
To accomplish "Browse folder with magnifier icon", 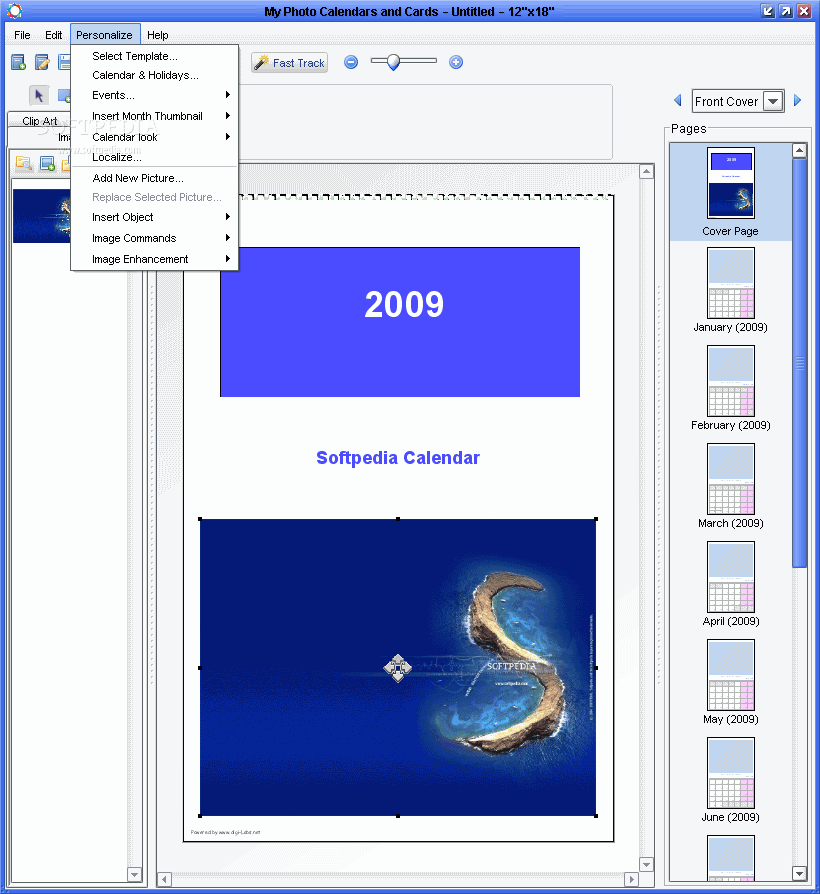I will 24,164.
